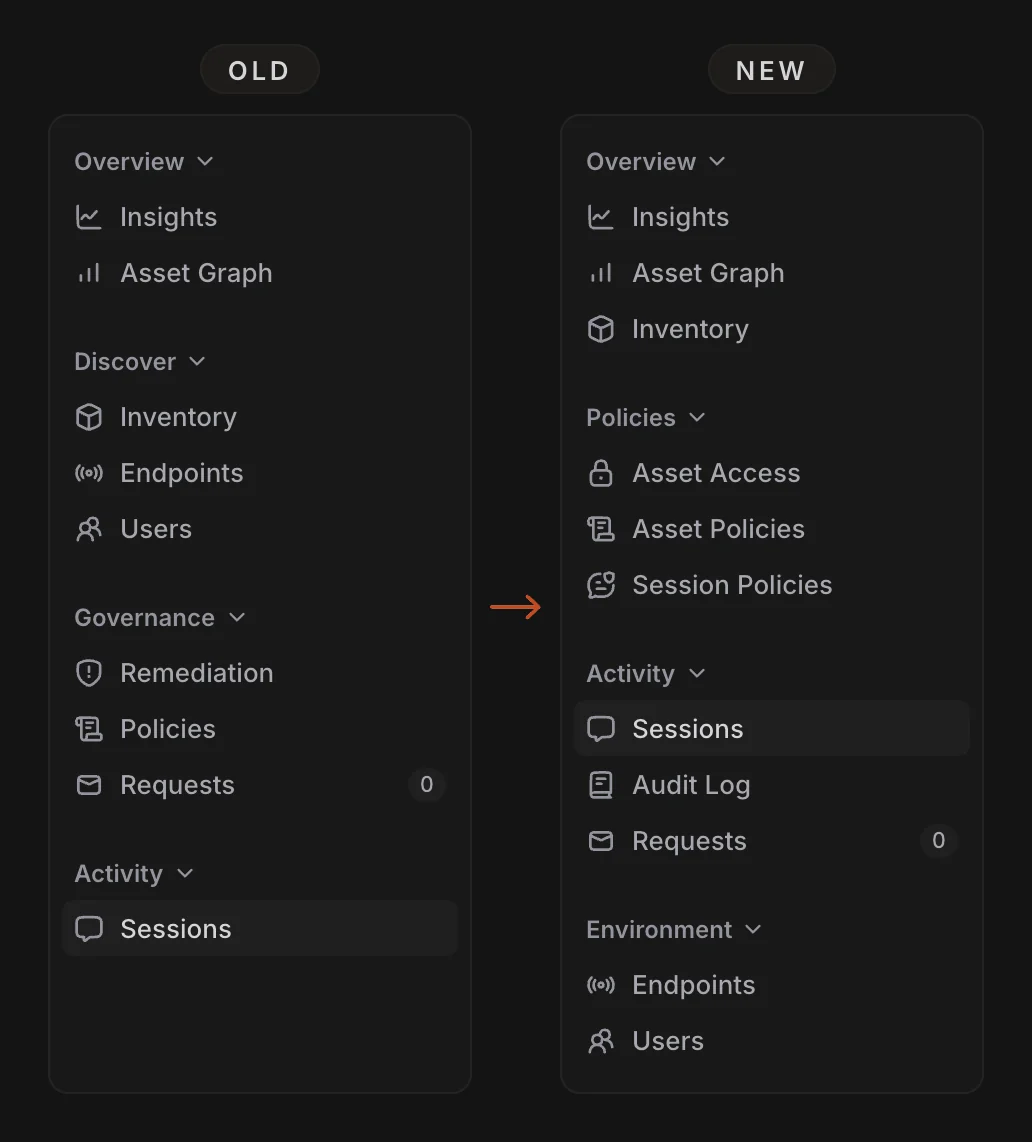Collapse the Activity chevron in NEW panel
Screen dimensions: 1032x1142
pos(697,674)
